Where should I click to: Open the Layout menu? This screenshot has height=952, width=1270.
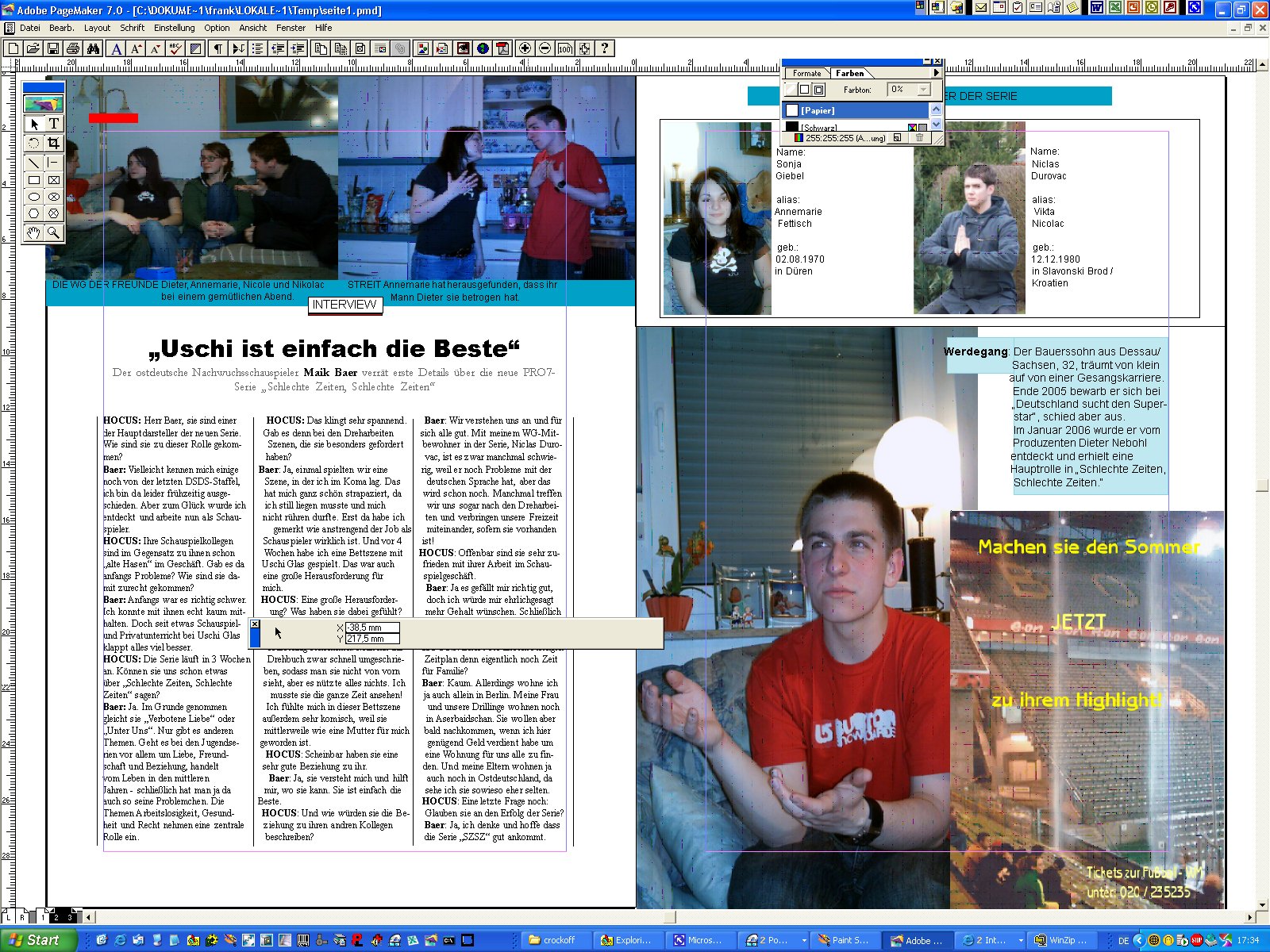click(97, 28)
